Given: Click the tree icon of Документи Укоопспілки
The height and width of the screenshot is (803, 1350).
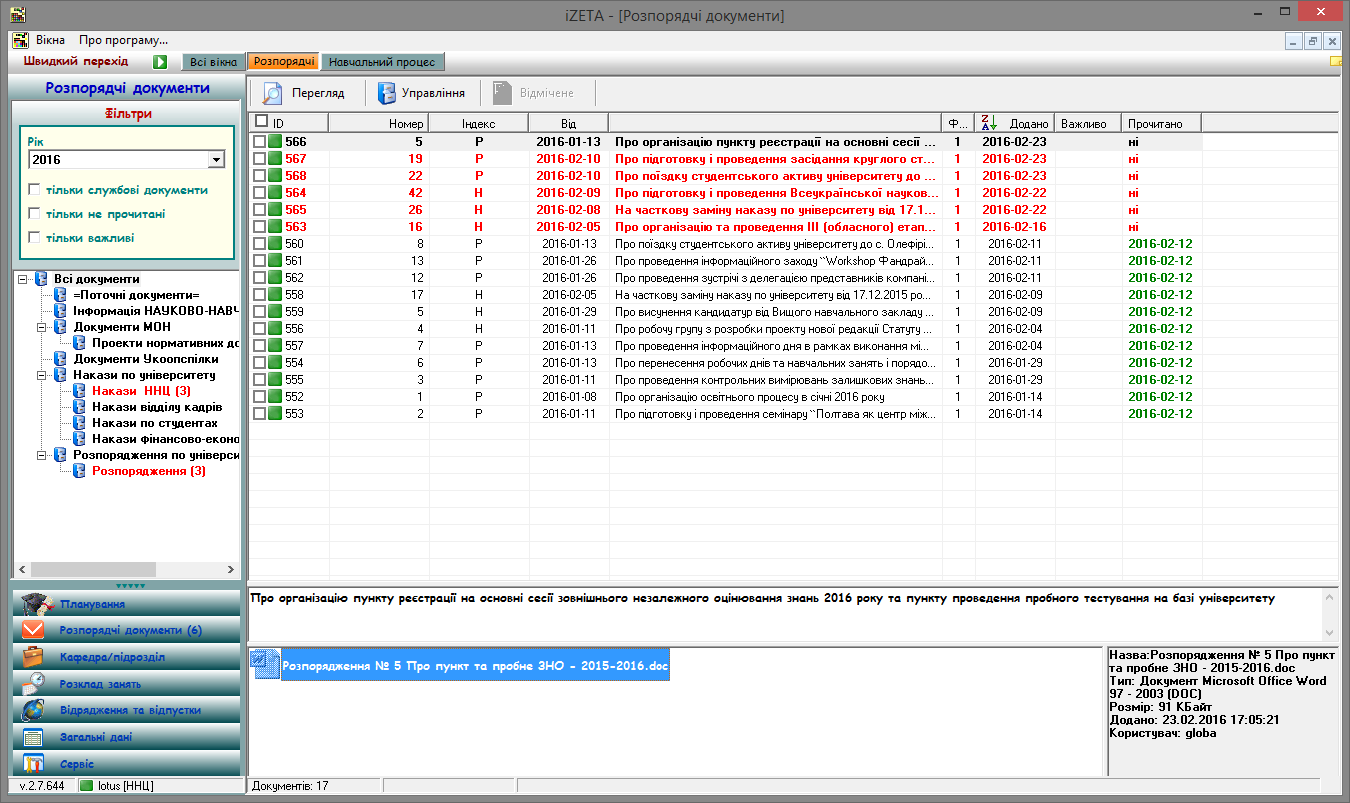Looking at the screenshot, I should pyautogui.click(x=60, y=359).
